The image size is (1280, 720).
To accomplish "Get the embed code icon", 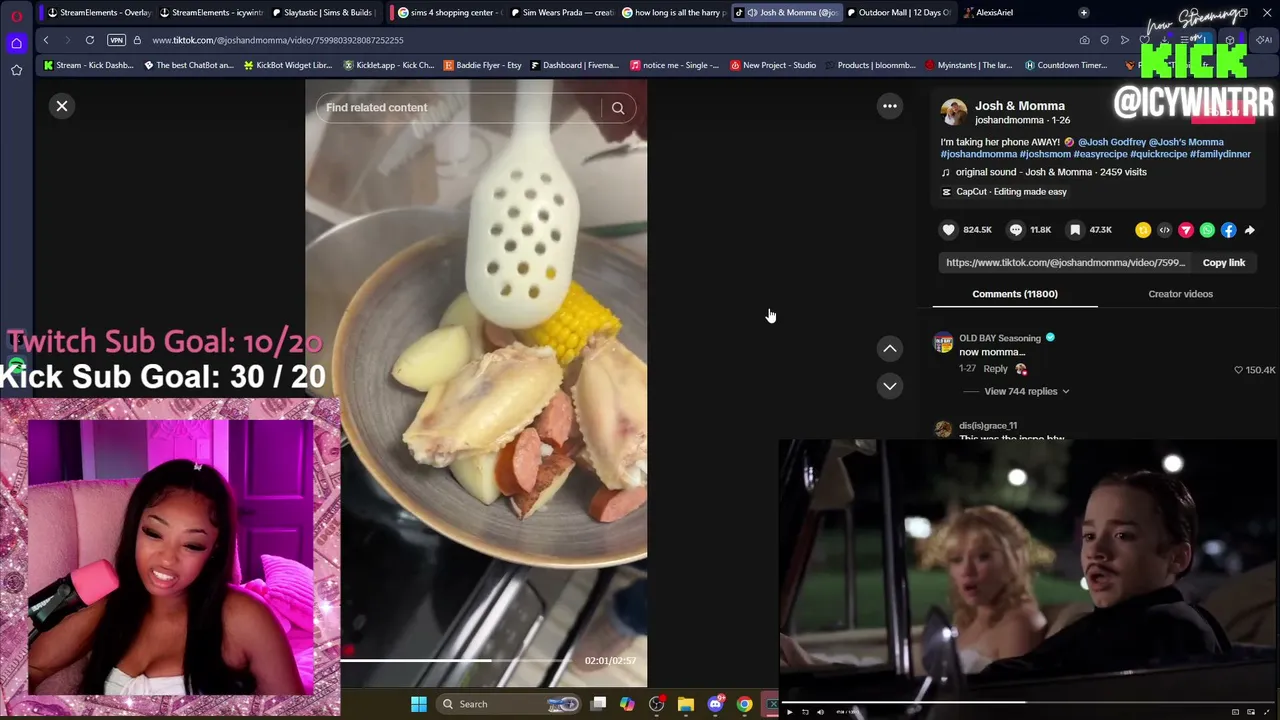I will tap(1164, 230).
